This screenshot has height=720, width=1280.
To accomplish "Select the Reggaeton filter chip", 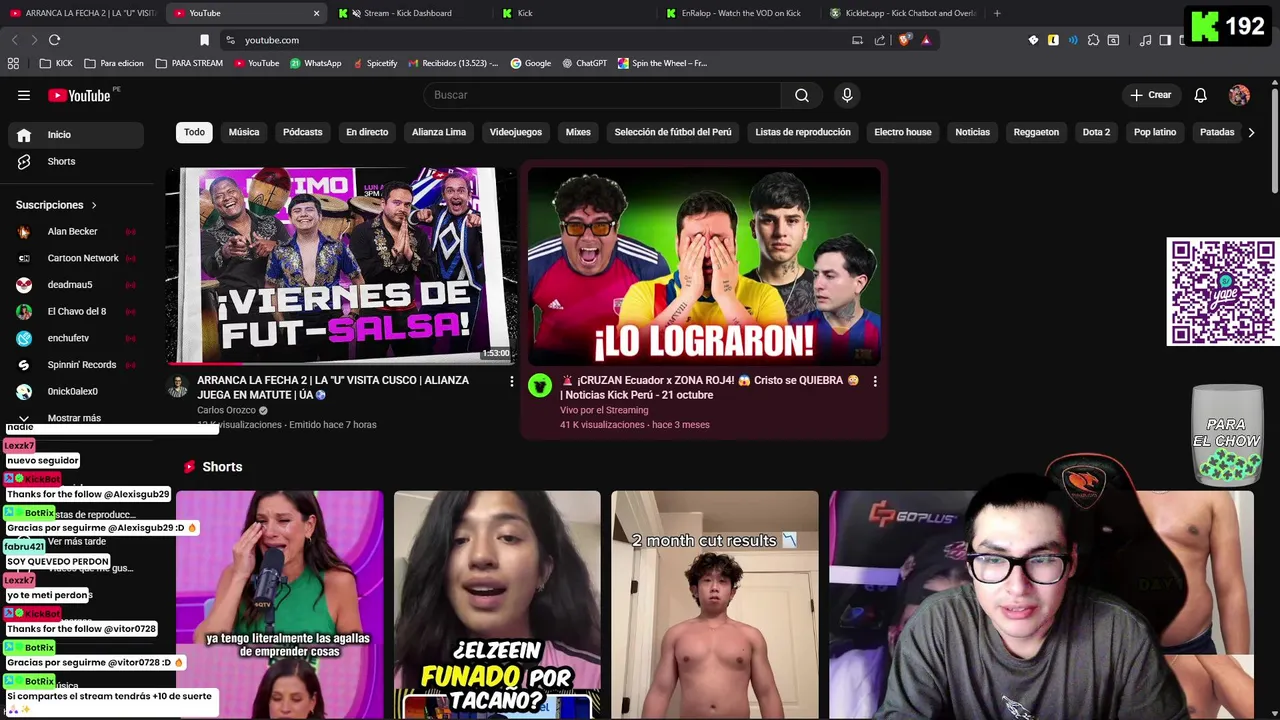I will coord(1036,132).
